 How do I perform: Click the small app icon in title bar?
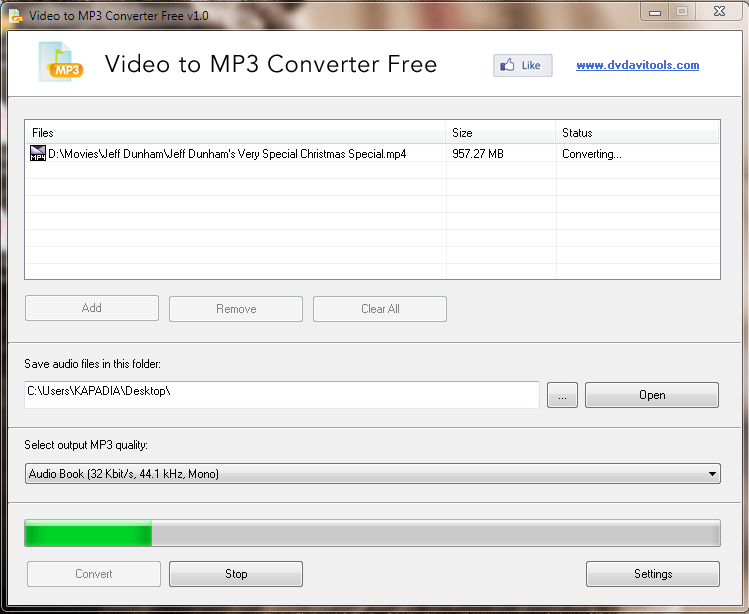16,16
